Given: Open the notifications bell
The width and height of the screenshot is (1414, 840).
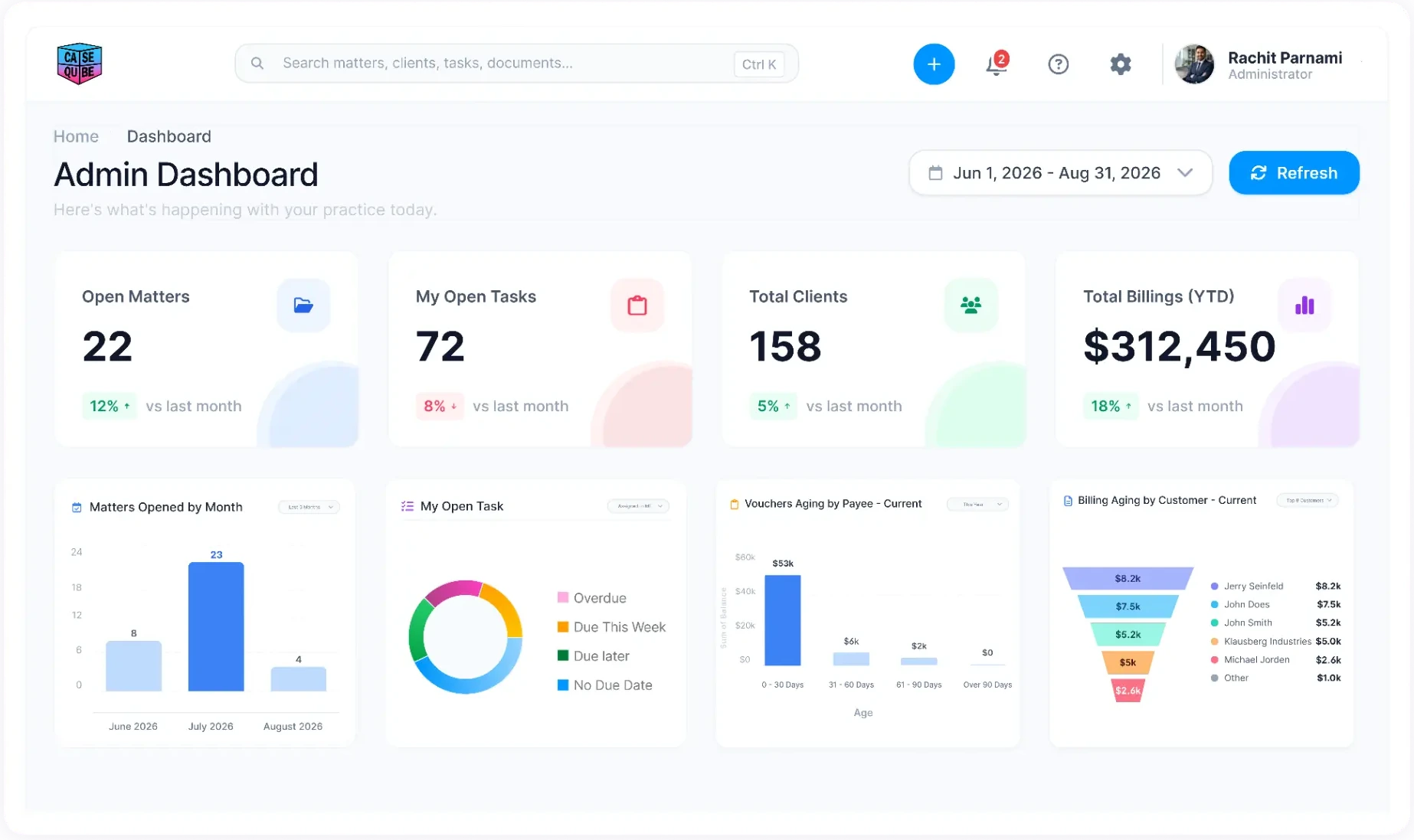Looking at the screenshot, I should click(x=996, y=64).
